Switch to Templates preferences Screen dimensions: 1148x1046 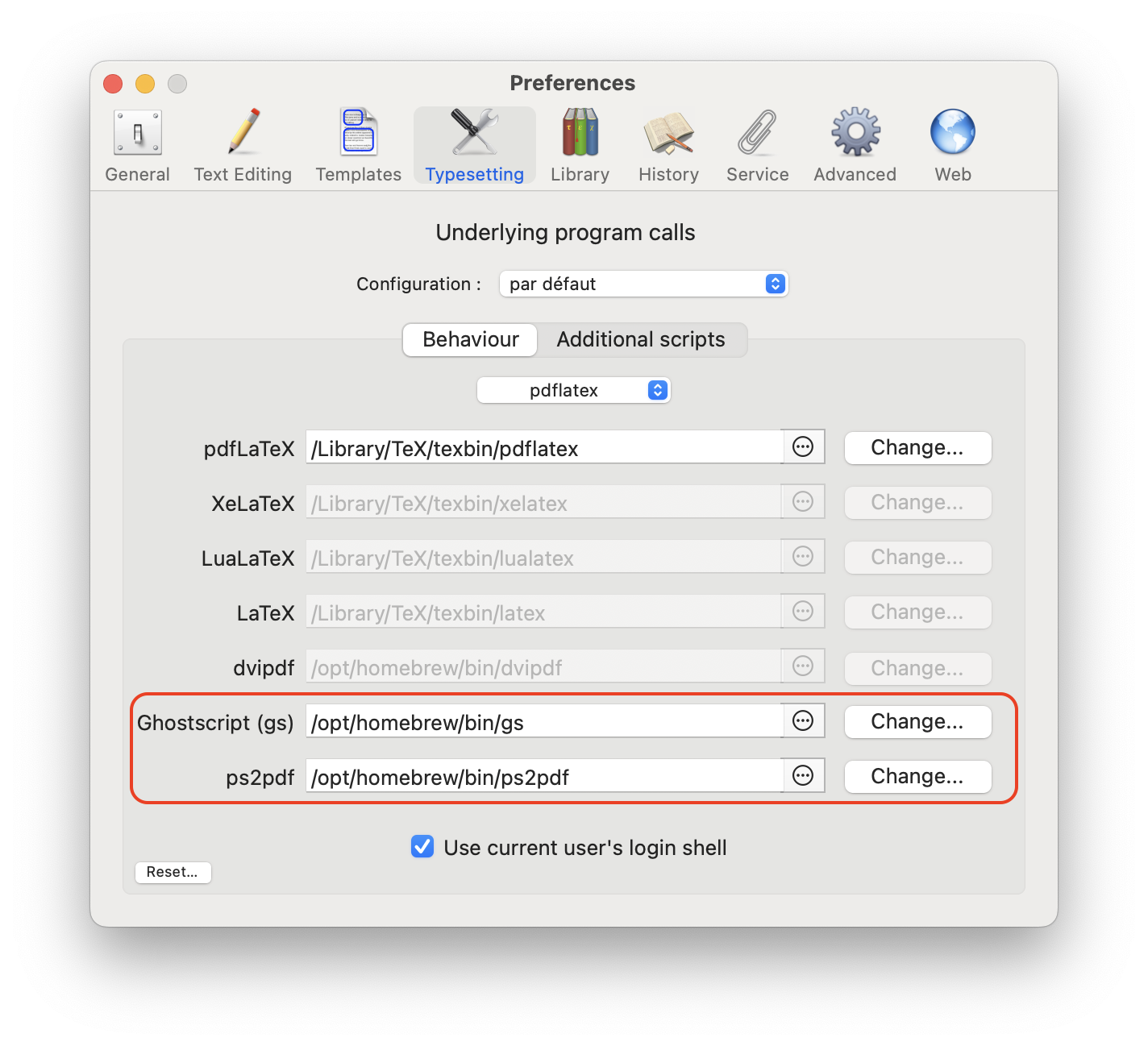point(358,146)
